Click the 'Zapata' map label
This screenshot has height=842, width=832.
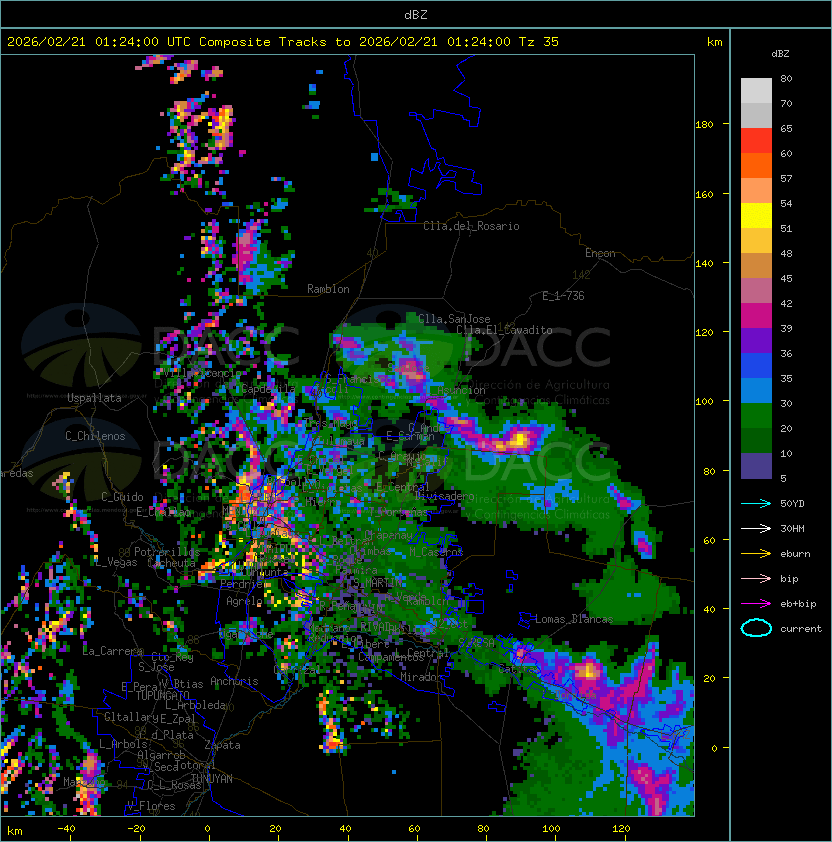pos(222,745)
